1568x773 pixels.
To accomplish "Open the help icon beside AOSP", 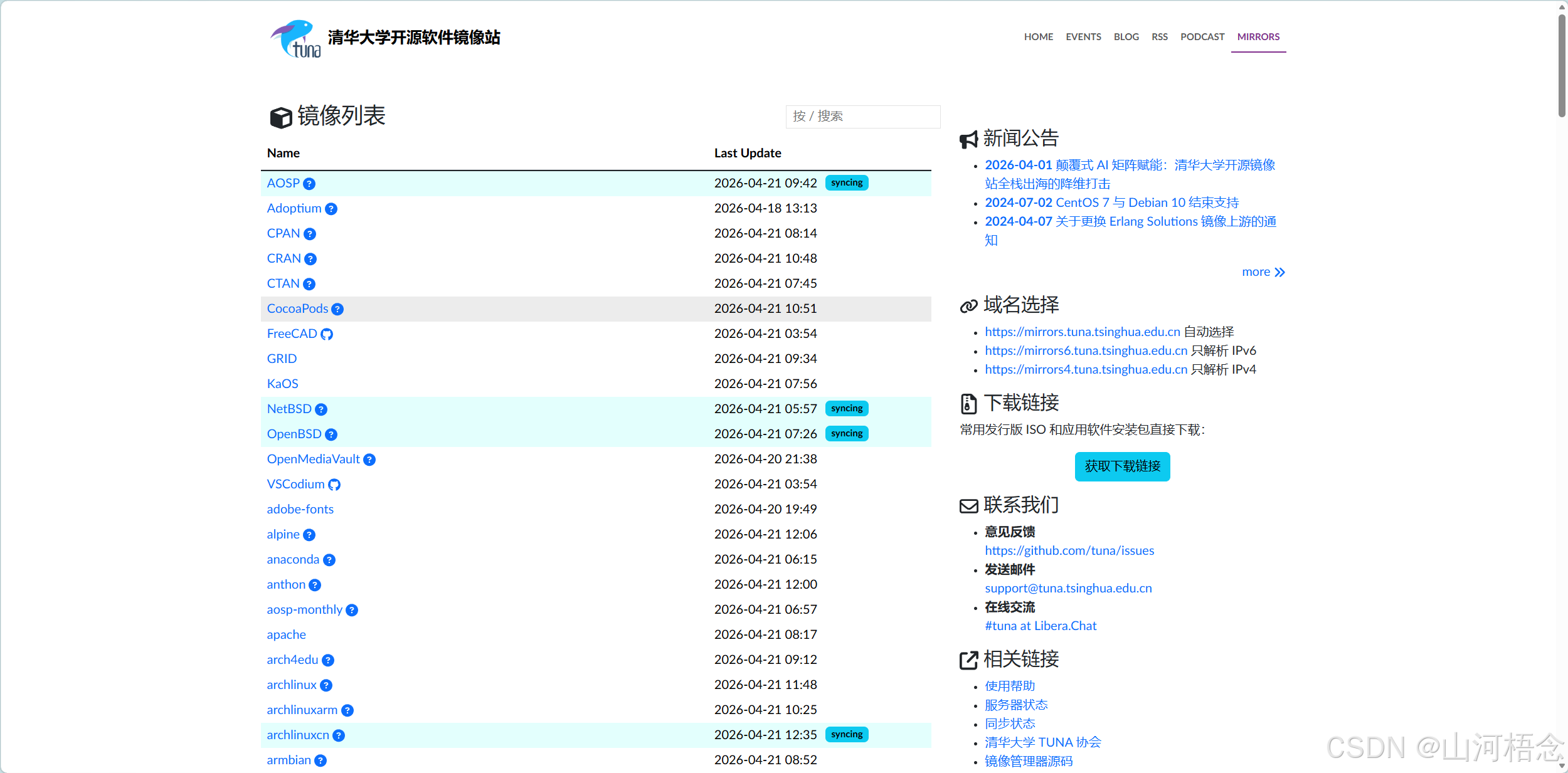I will [309, 184].
